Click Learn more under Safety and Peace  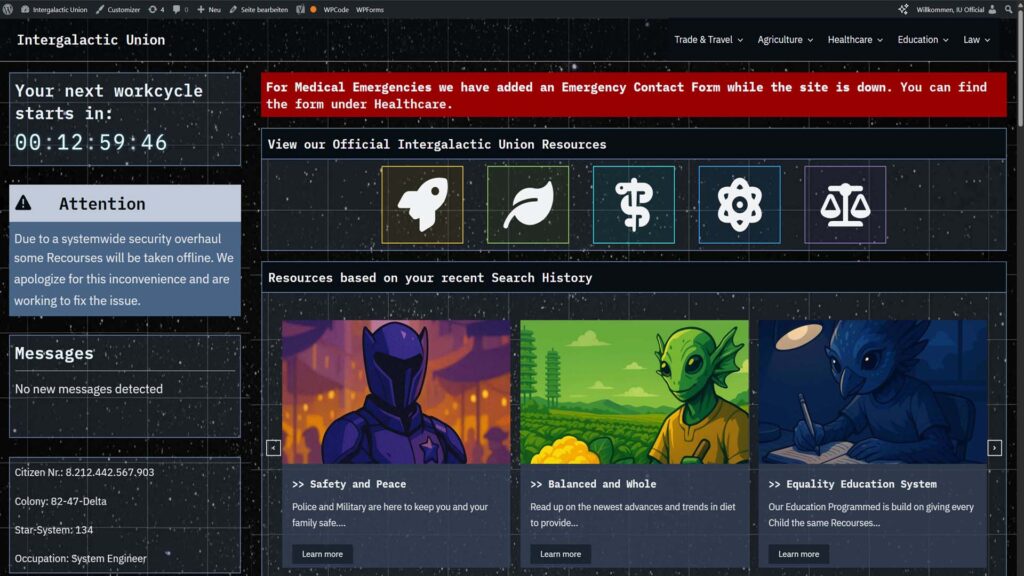click(322, 554)
